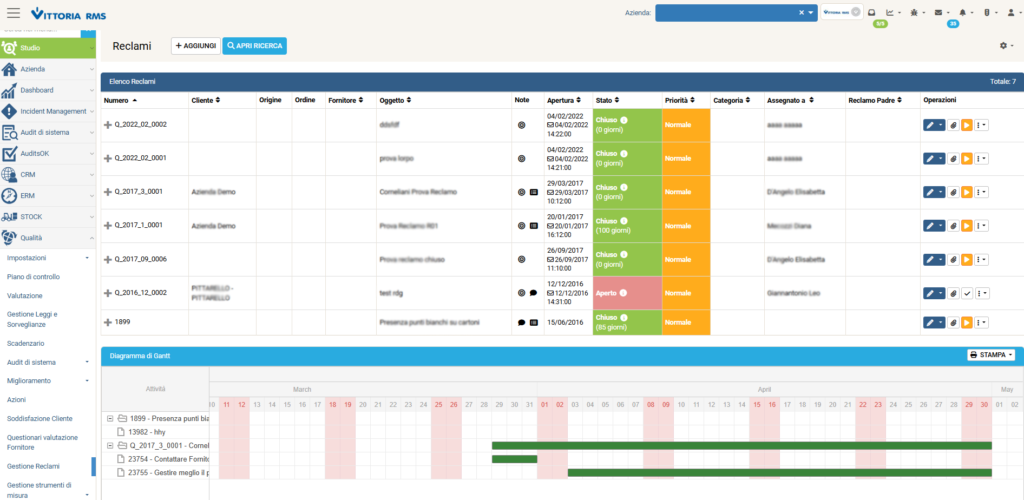This screenshot has width=1024, height=500.
Task: Open Soddisfazione Cliente sidebar link
Action: tap(39, 418)
